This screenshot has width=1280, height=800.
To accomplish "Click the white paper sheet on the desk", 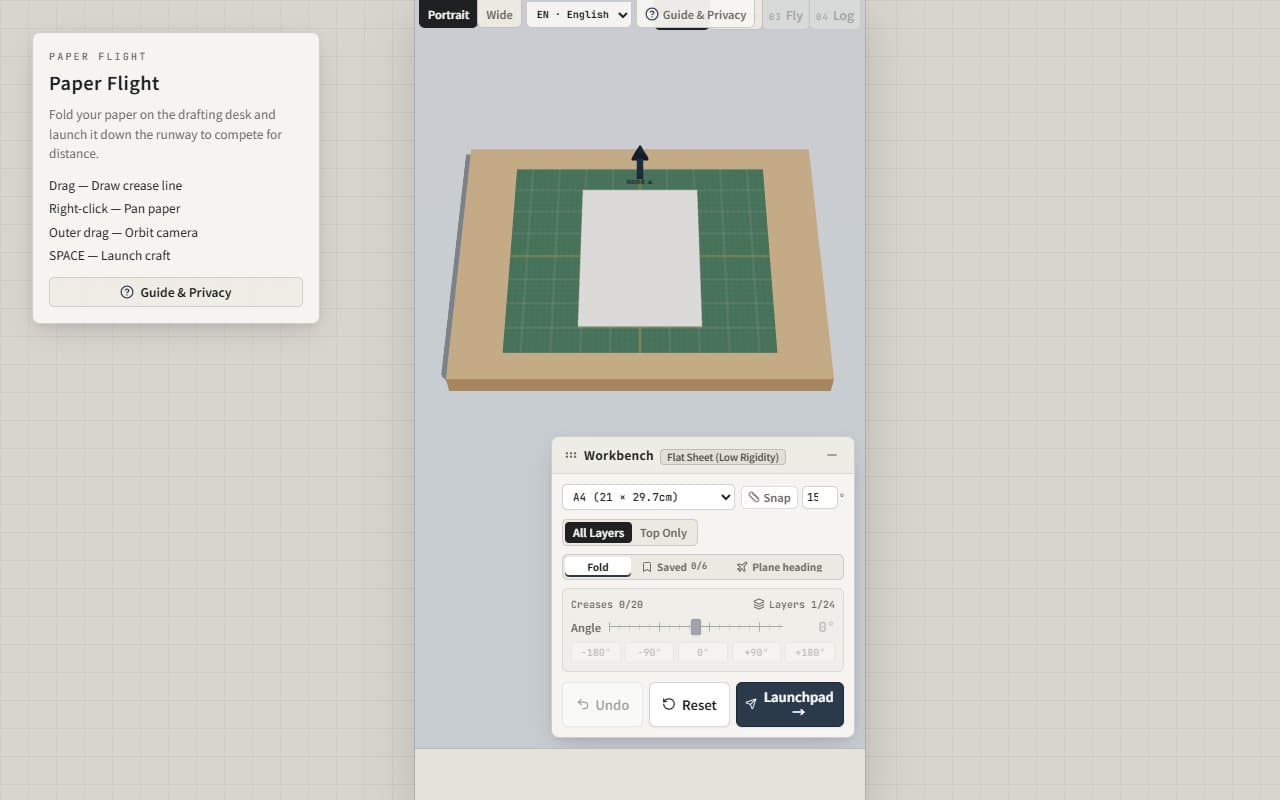I will pos(640,258).
